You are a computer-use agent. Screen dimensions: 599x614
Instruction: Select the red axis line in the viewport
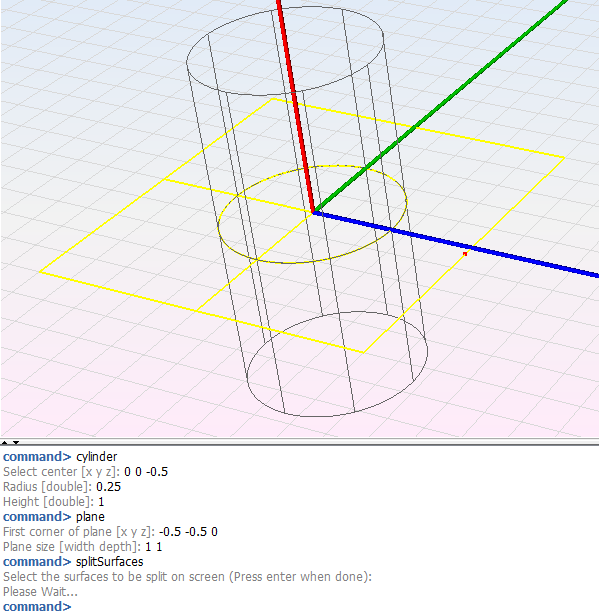pyautogui.click(x=295, y=106)
